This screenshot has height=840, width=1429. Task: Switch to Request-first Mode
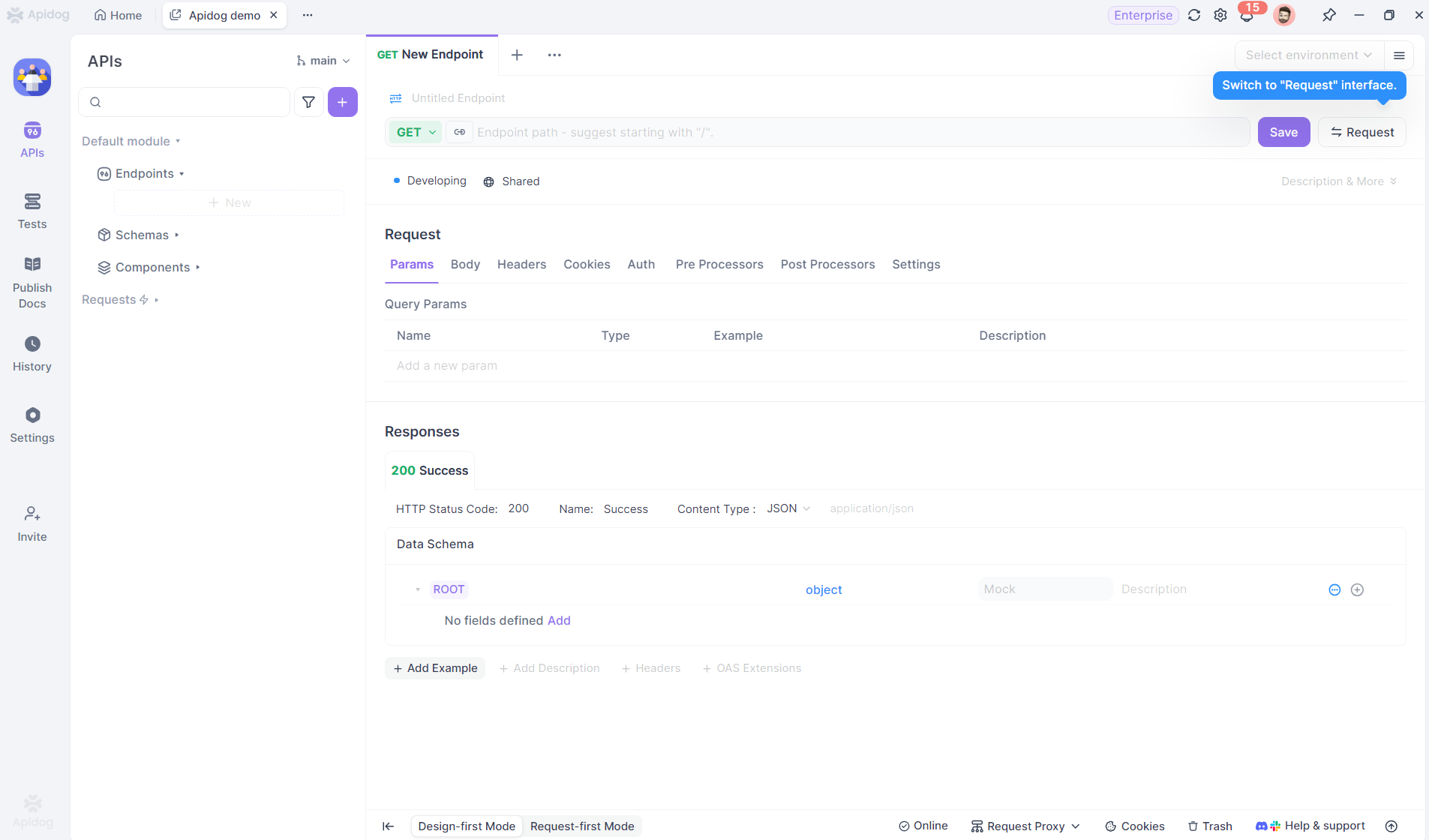point(581,826)
